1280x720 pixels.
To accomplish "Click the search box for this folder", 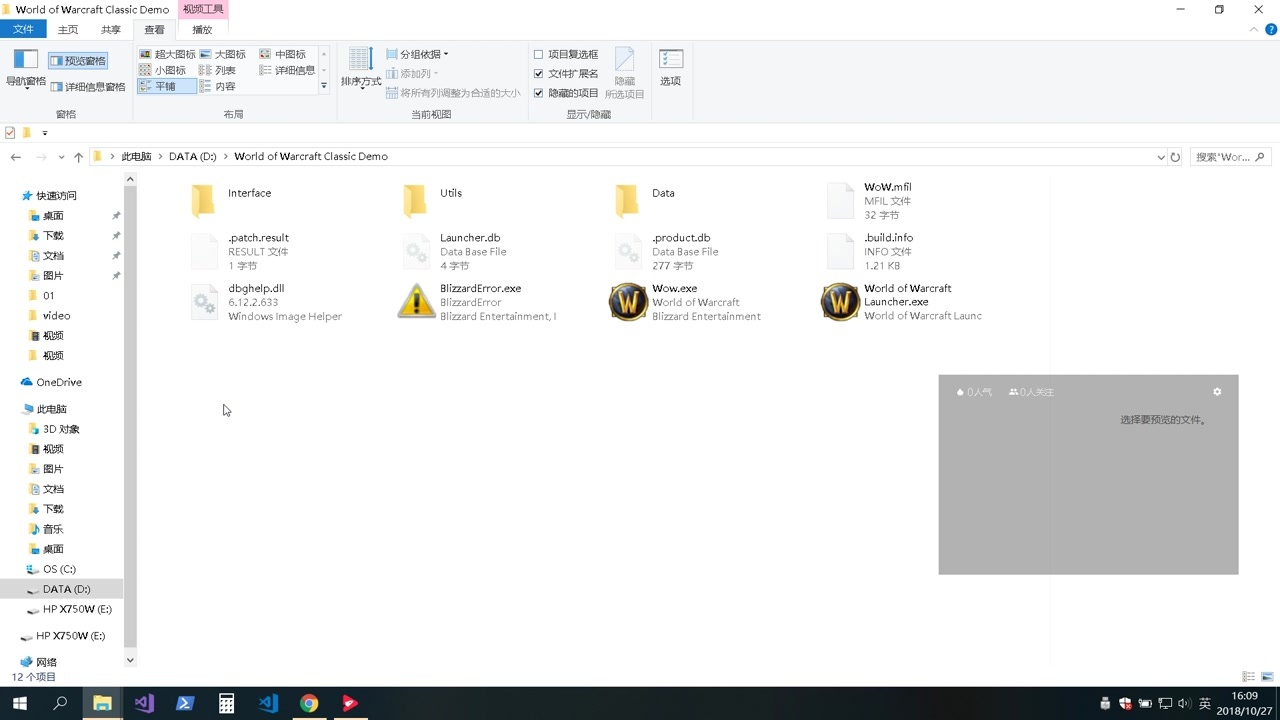I will coord(1229,157).
